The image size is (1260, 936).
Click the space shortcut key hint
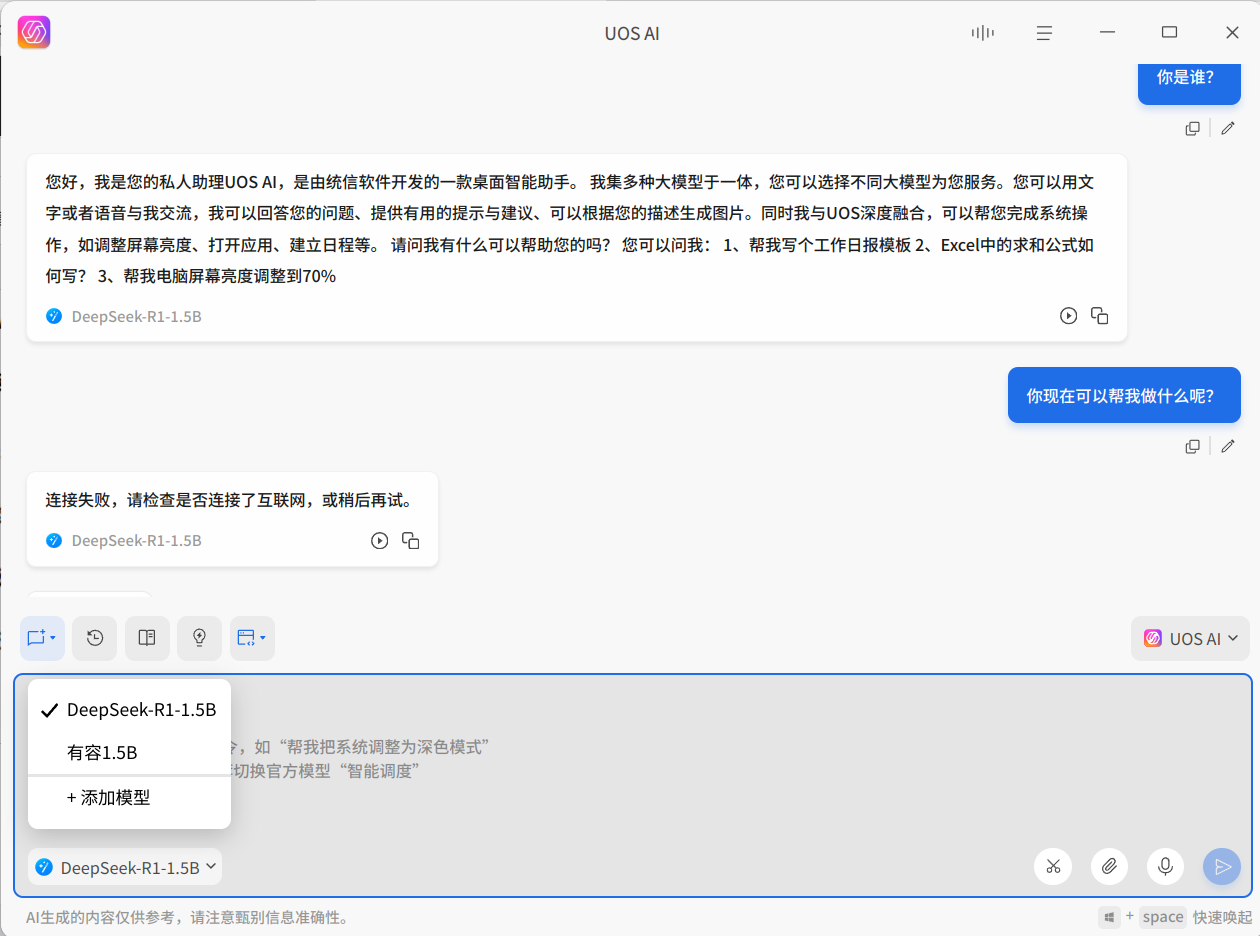(1163, 917)
